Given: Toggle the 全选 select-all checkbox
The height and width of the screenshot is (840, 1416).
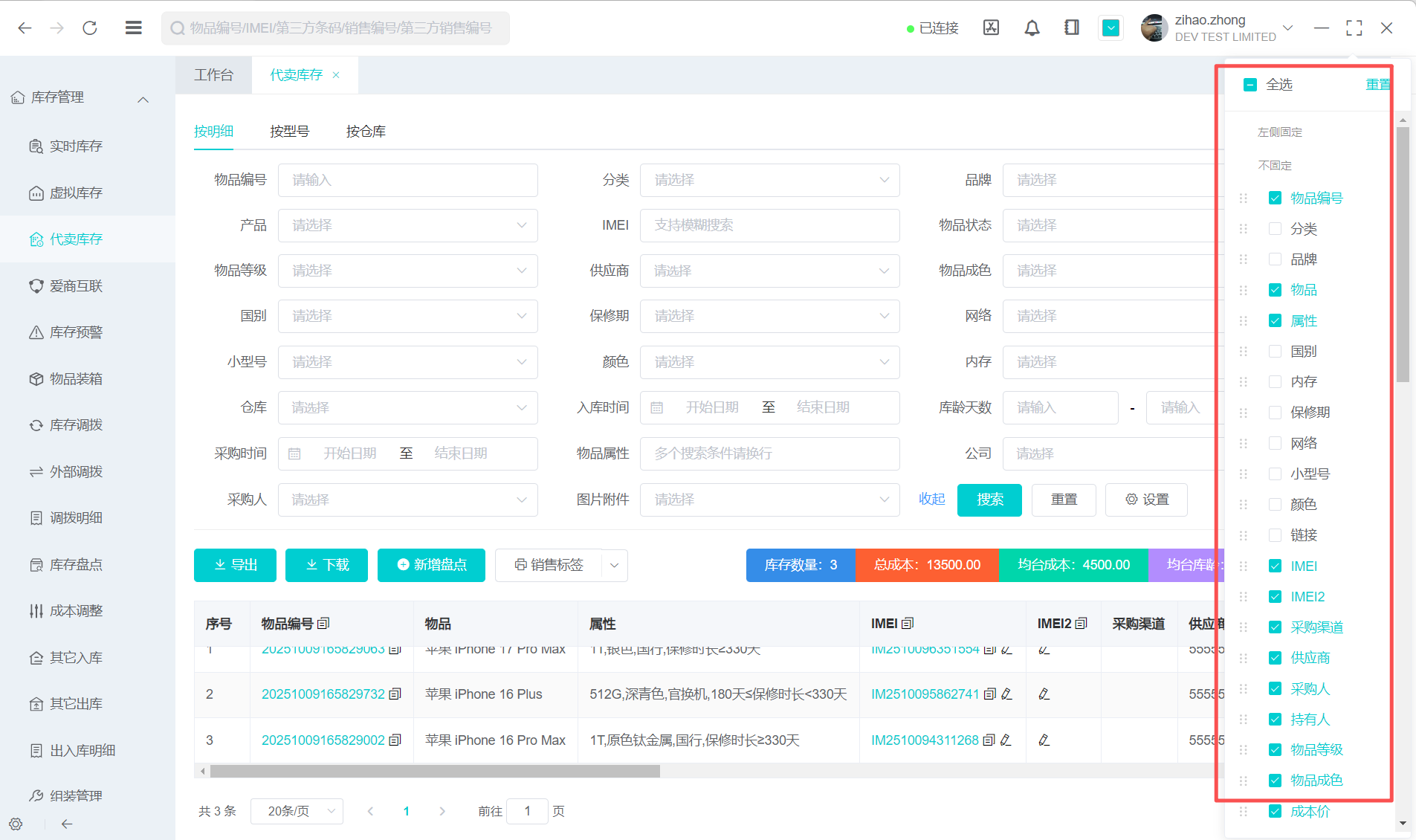Looking at the screenshot, I should tap(1250, 85).
